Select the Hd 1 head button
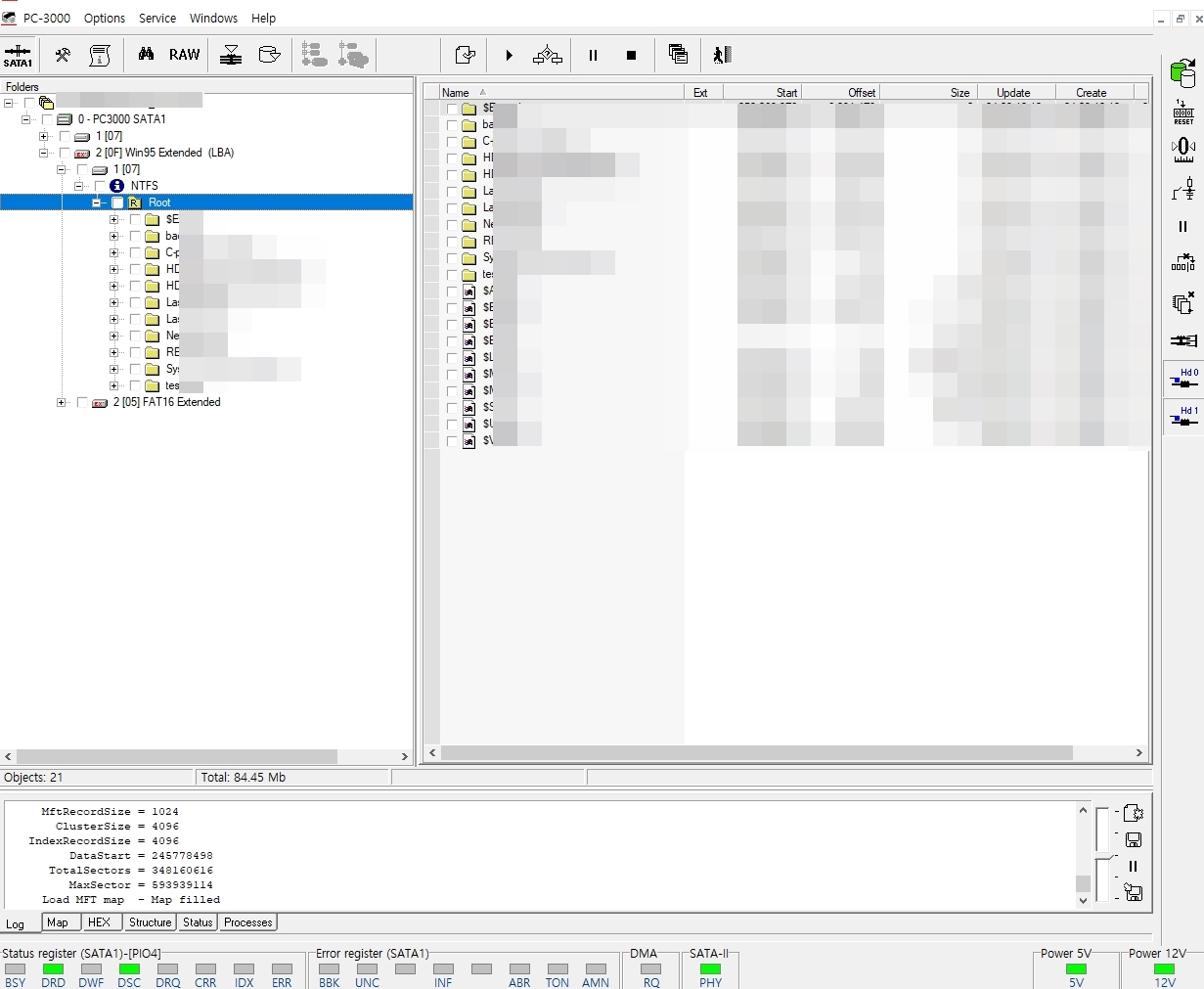Screen dimensions: 1204x989 pos(1183,417)
